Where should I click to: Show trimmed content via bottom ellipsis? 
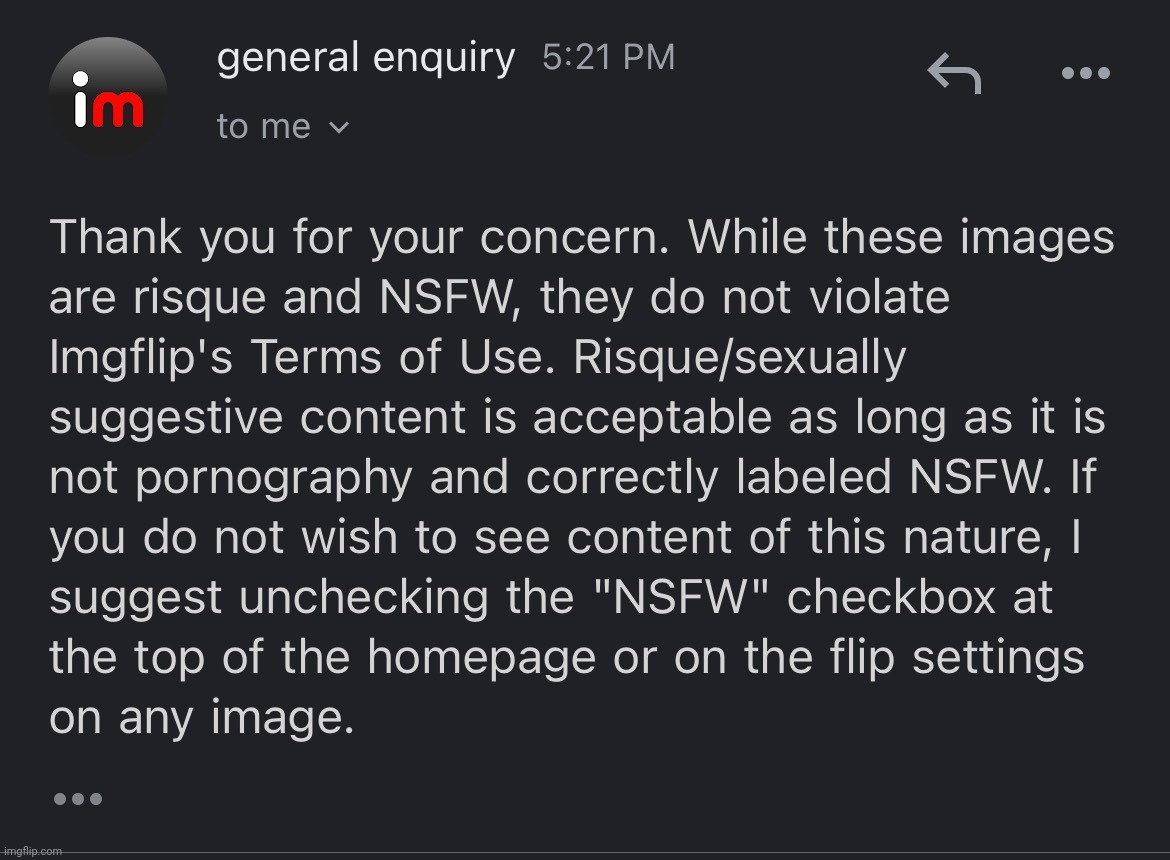click(x=78, y=799)
